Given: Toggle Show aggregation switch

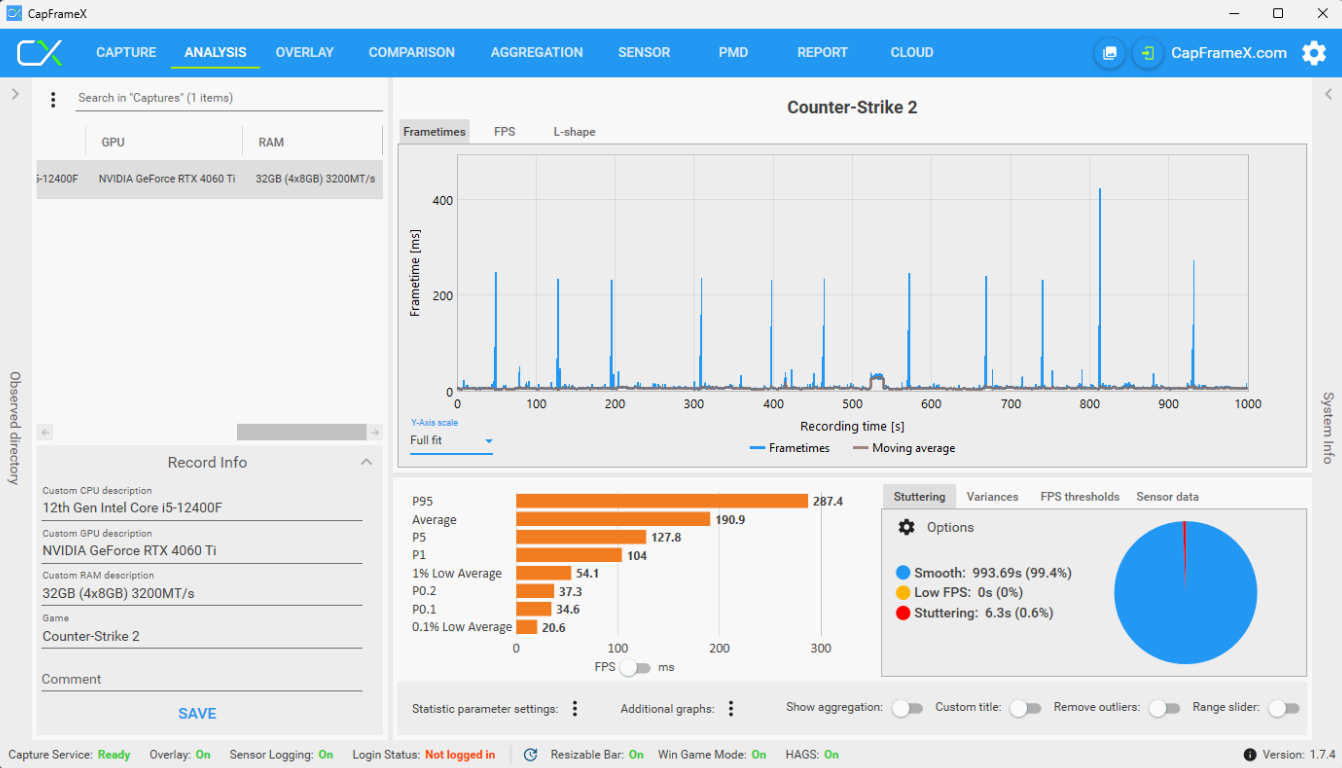Looking at the screenshot, I should (x=907, y=708).
